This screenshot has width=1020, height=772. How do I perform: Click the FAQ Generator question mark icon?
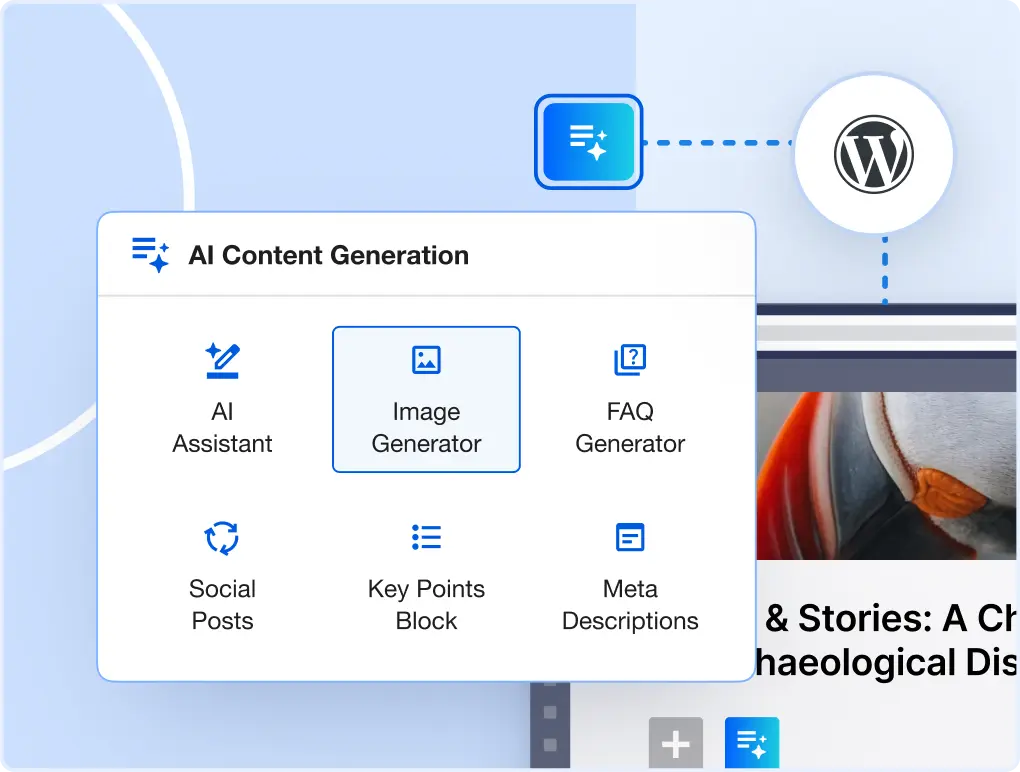pos(630,360)
